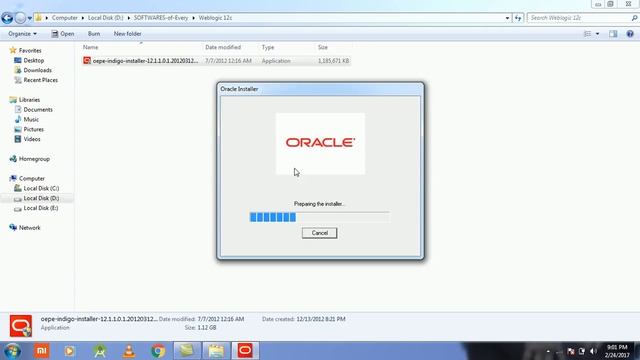640x360 pixels.
Task: Open address bar history dropdown
Action: 507,18
